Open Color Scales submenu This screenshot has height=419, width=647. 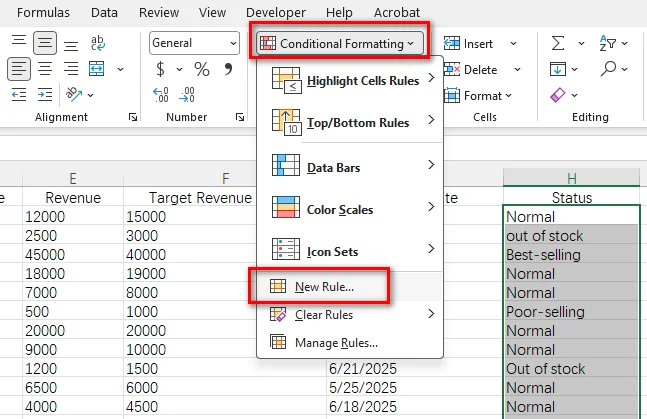350,209
